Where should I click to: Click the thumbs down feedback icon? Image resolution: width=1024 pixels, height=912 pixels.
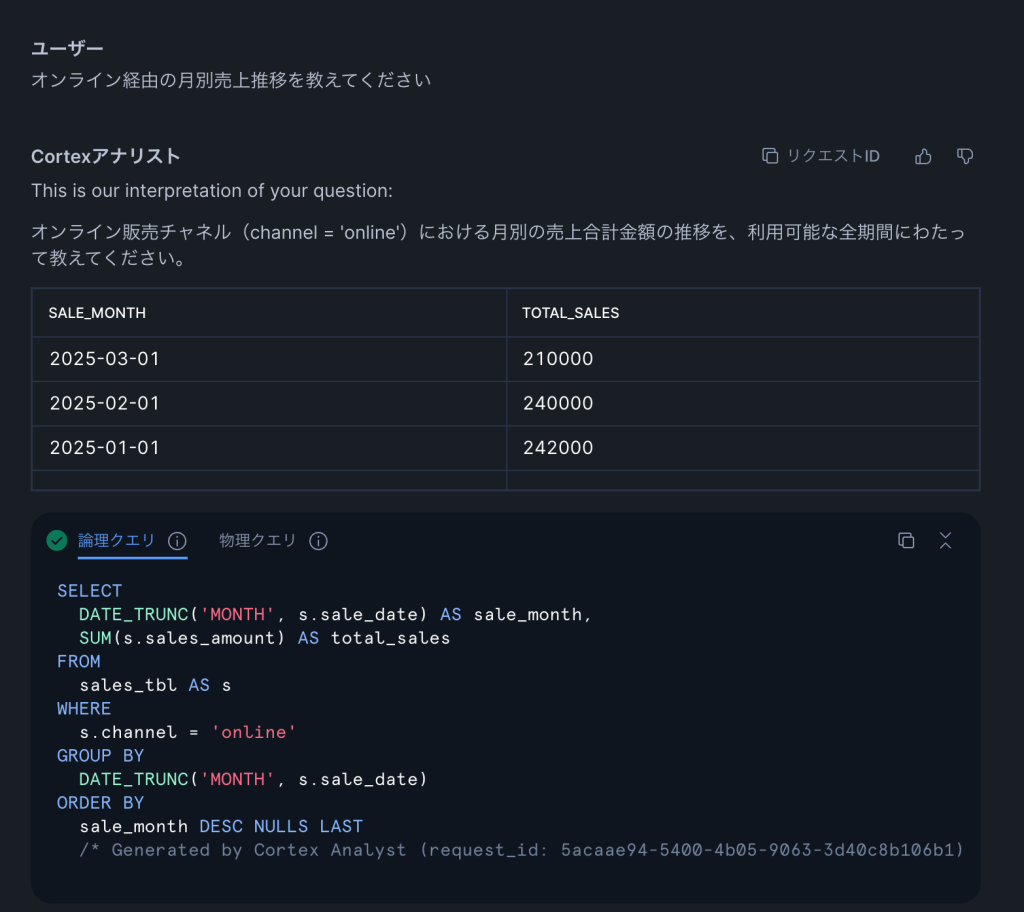(x=965, y=156)
